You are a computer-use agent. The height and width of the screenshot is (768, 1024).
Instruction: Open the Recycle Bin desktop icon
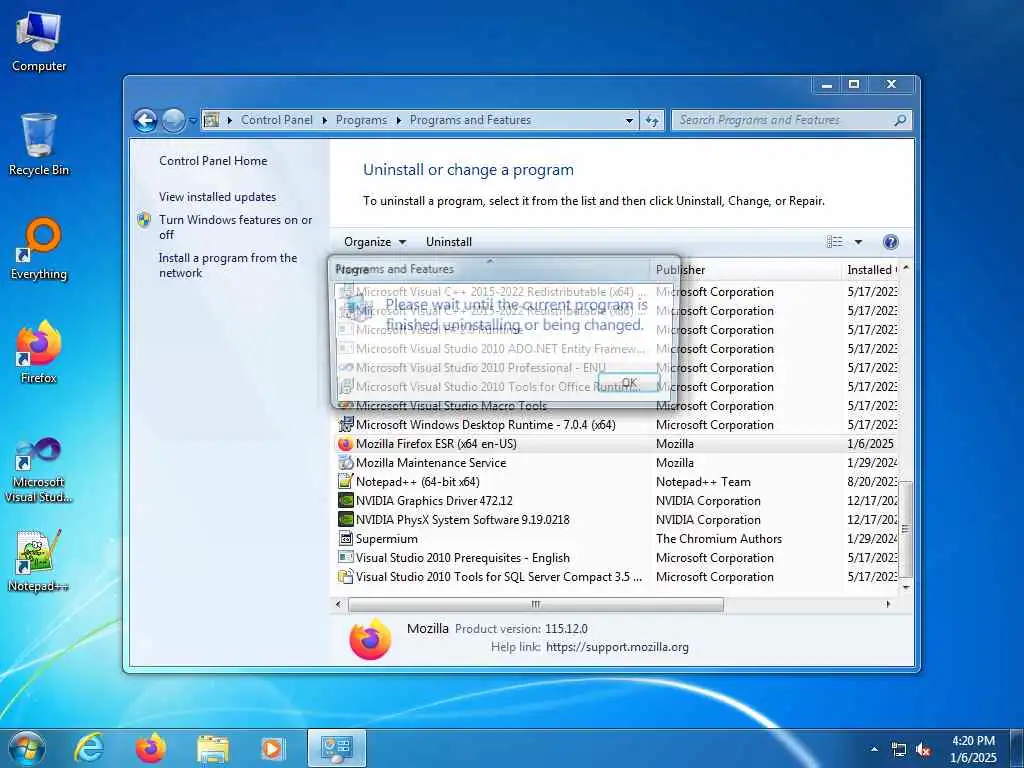(x=39, y=144)
